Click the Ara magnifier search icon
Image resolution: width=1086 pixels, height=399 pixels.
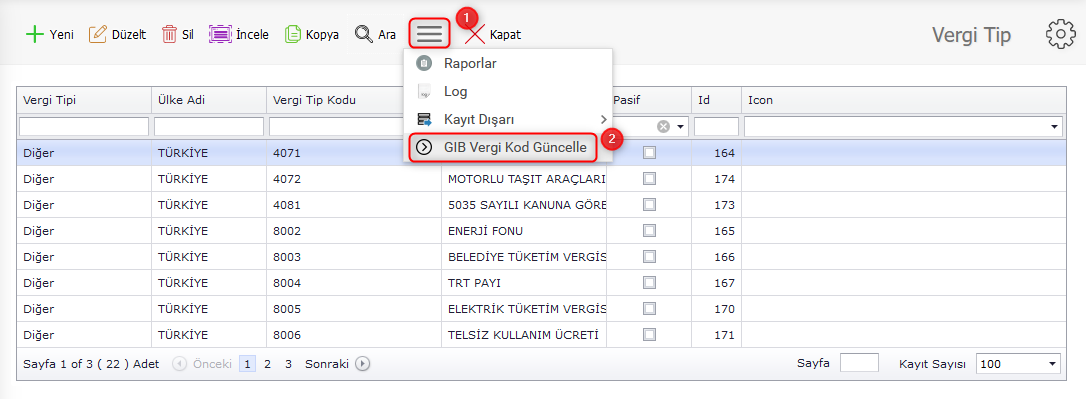(x=364, y=34)
